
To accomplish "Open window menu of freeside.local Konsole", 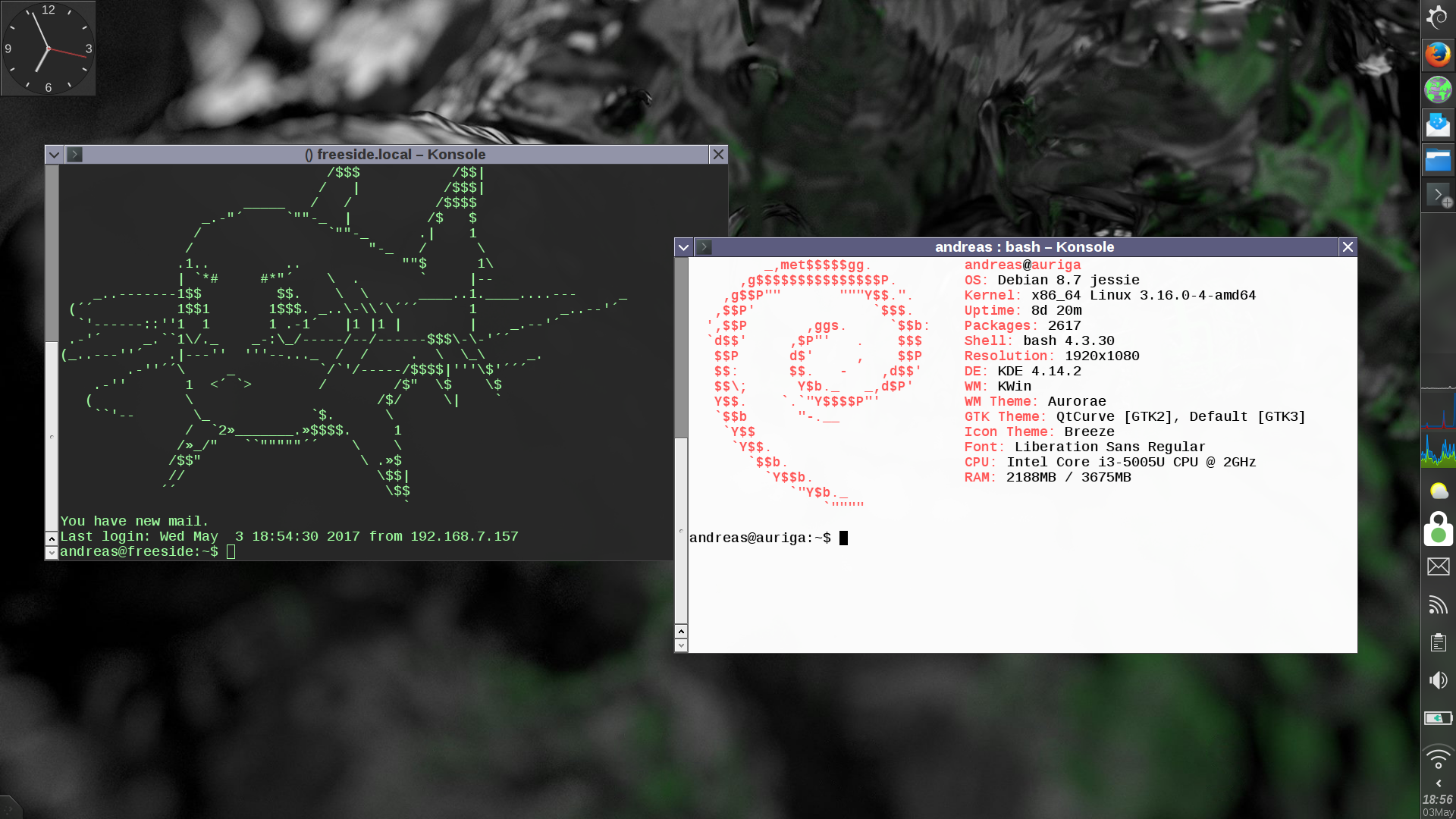I will (54, 155).
